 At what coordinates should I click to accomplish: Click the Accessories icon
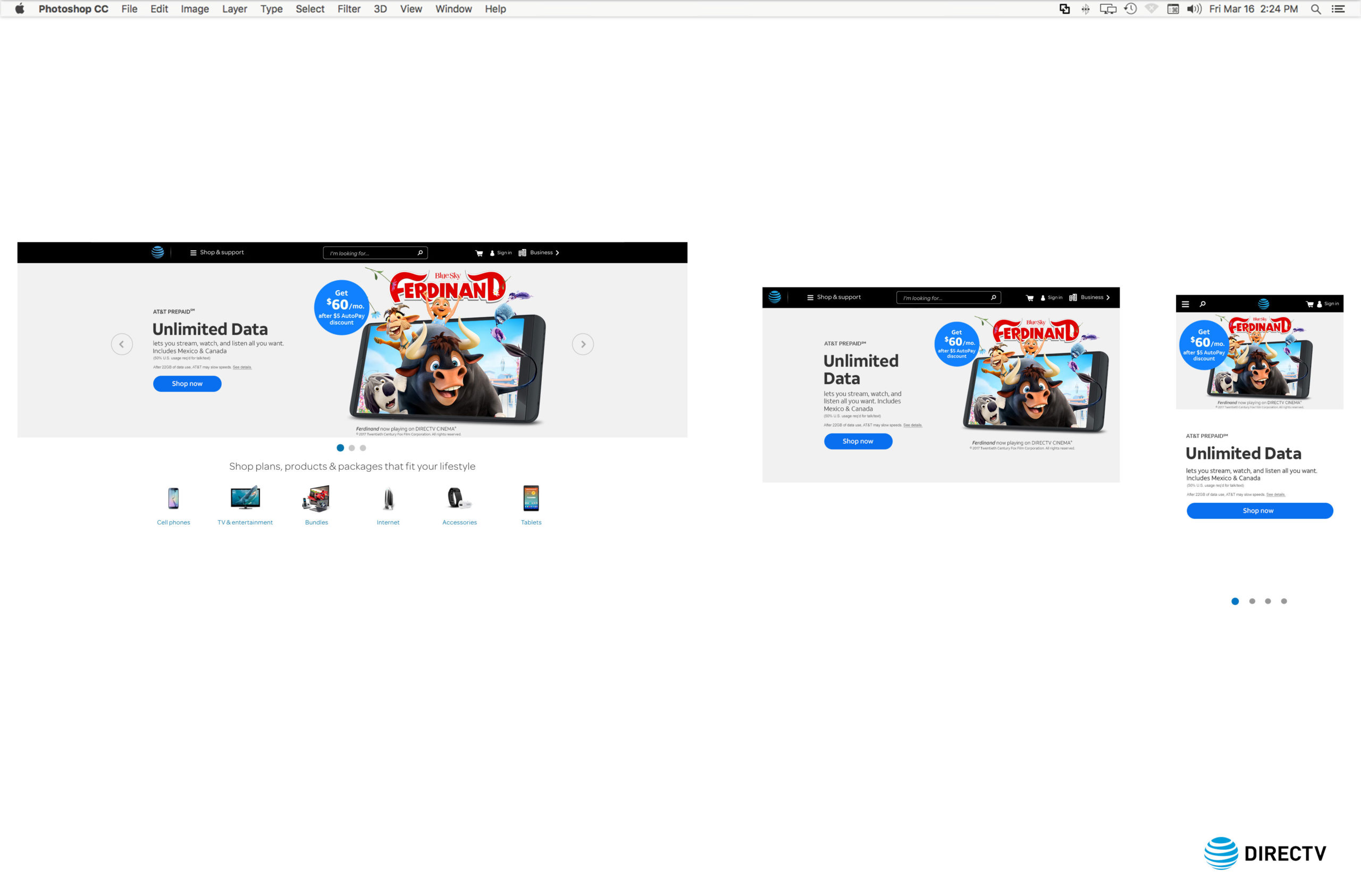click(x=459, y=498)
